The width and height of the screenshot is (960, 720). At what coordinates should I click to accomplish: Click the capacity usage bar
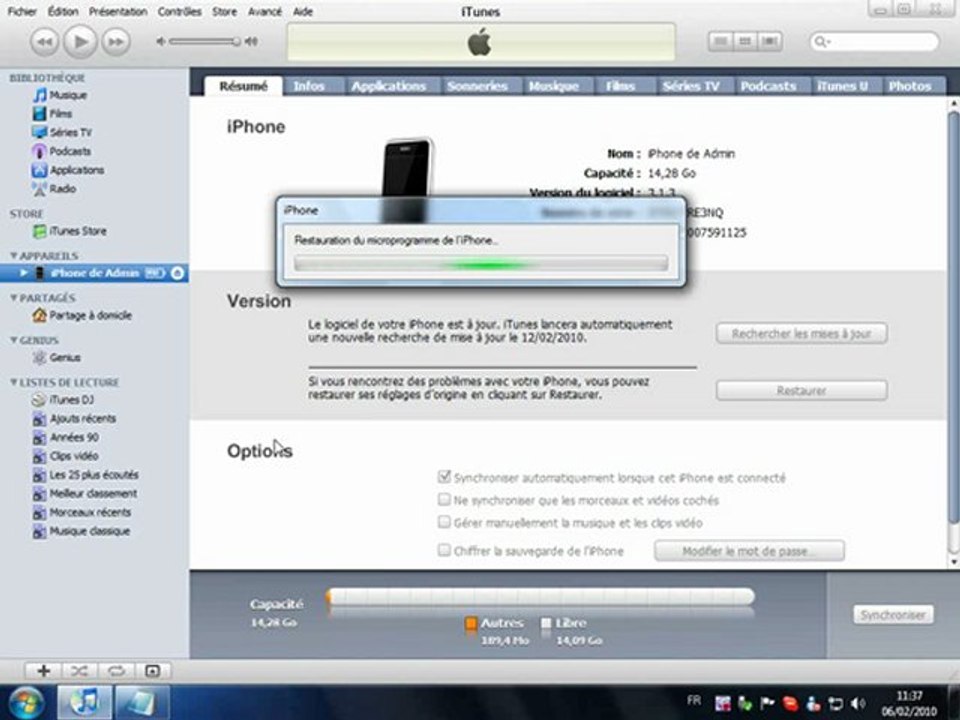point(540,597)
